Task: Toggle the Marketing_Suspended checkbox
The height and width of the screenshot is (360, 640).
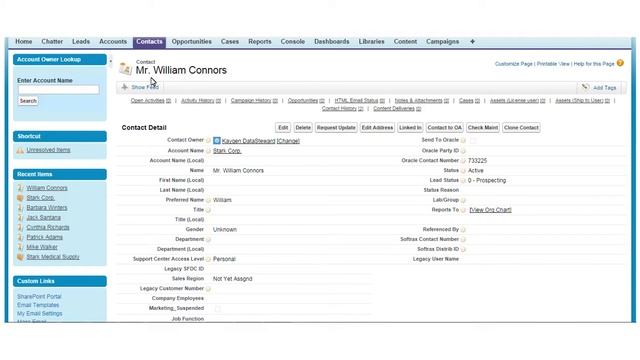Action: click(218, 309)
